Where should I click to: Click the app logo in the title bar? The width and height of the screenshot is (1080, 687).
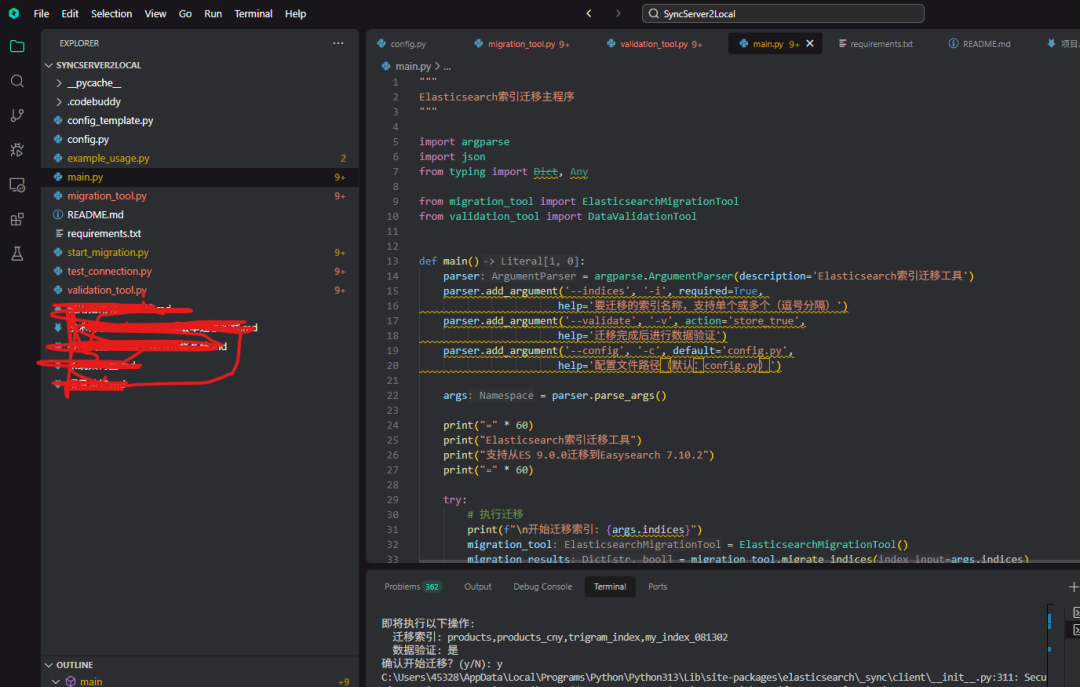coord(14,13)
